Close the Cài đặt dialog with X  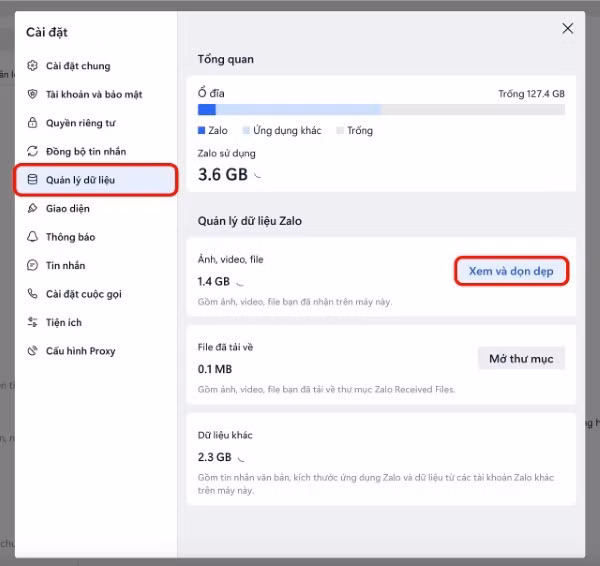coord(568,29)
